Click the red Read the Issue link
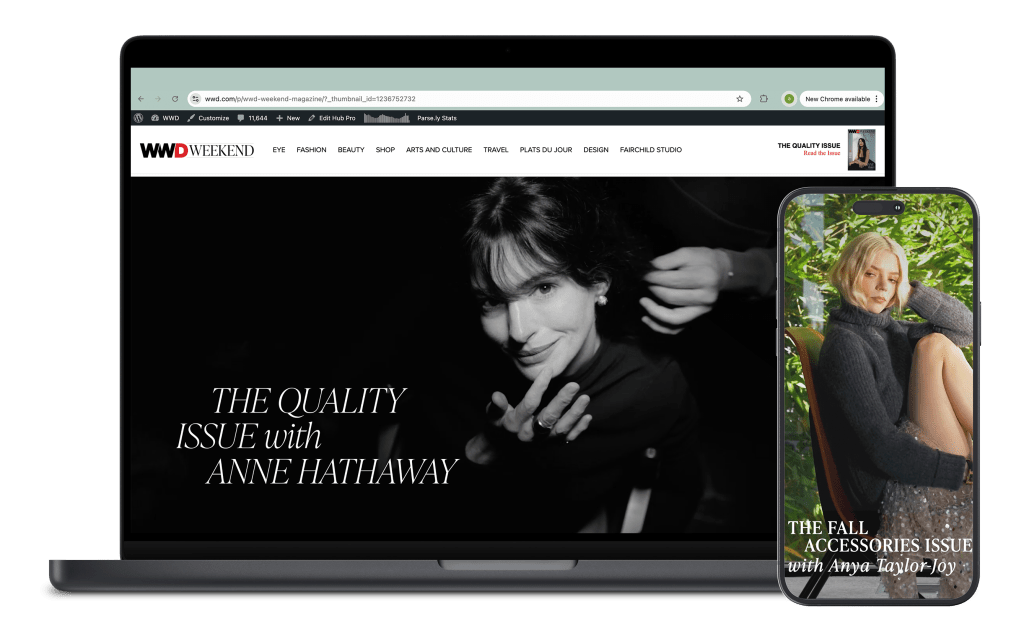This screenshot has width=1024, height=620. (x=821, y=153)
